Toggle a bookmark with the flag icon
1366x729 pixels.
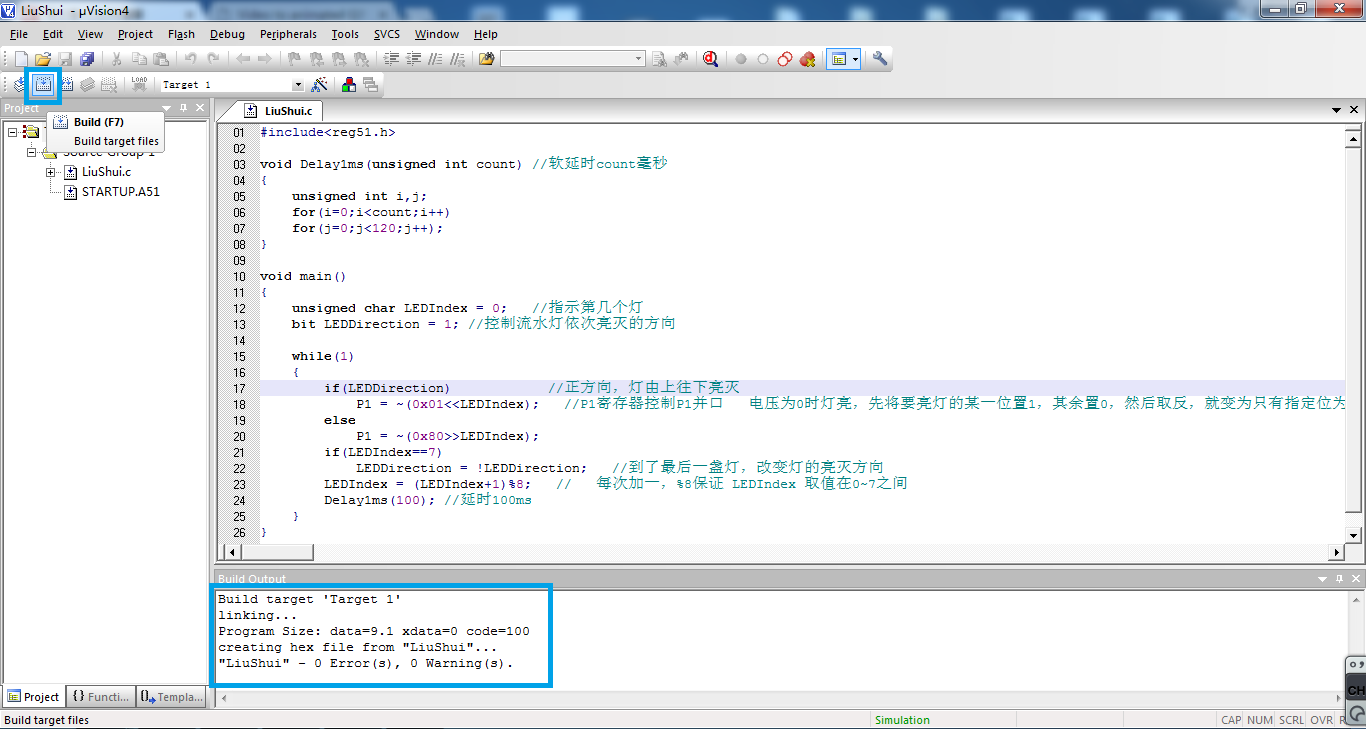coord(294,59)
